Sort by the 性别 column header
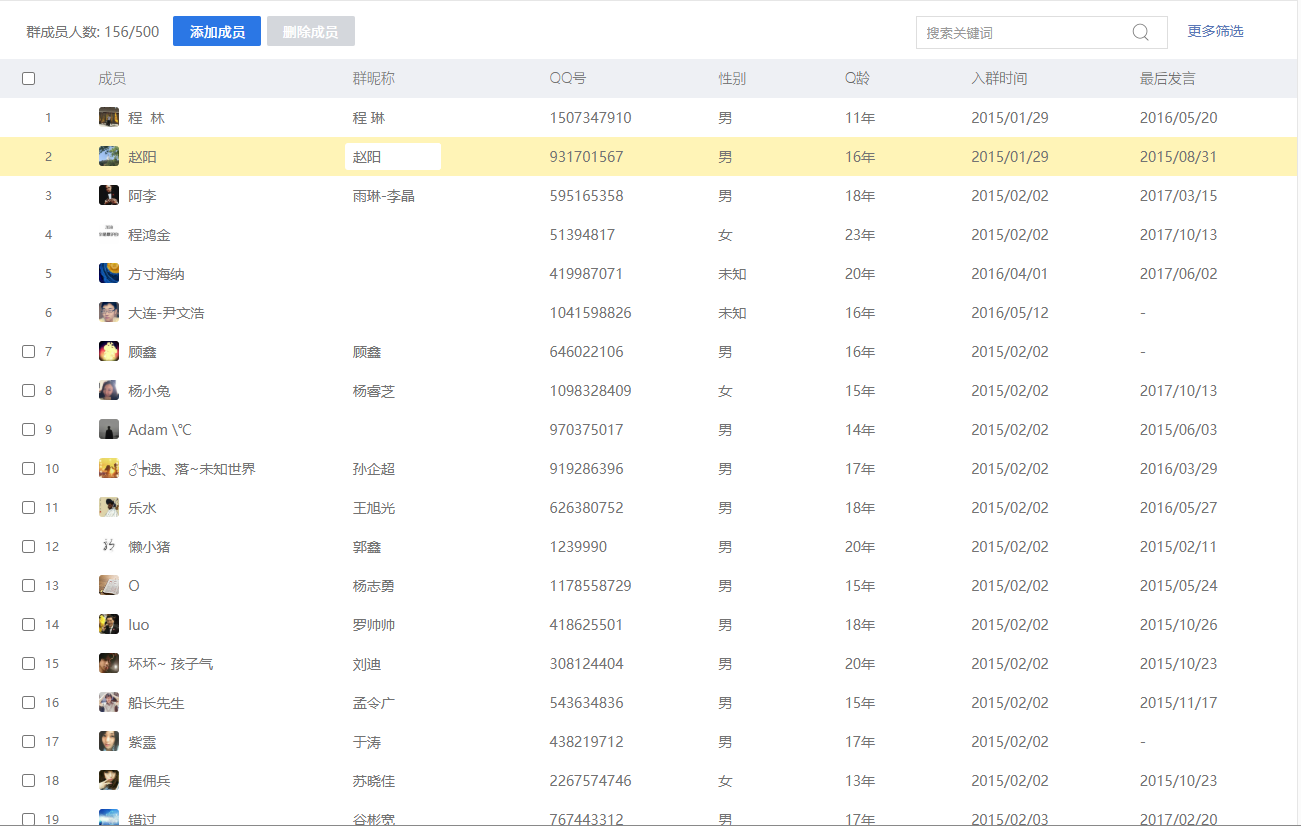Image resolution: width=1301 pixels, height=826 pixels. [732, 78]
